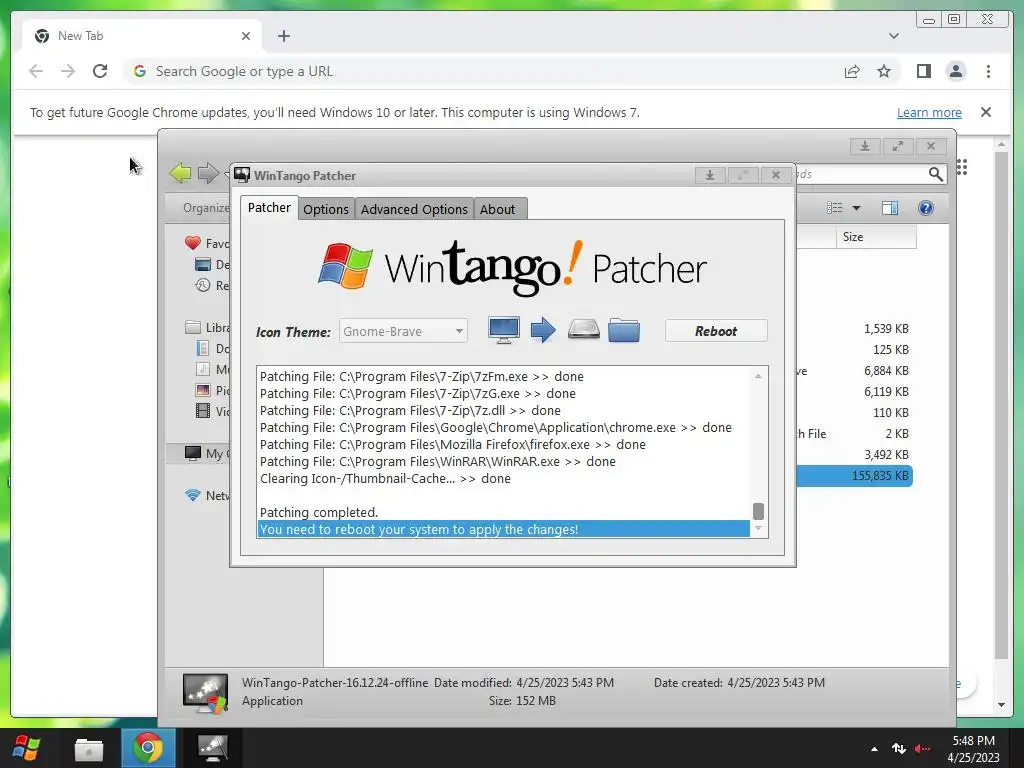Click the Pictures library icon
Image resolution: width=1024 pixels, height=768 pixels.
(203, 390)
